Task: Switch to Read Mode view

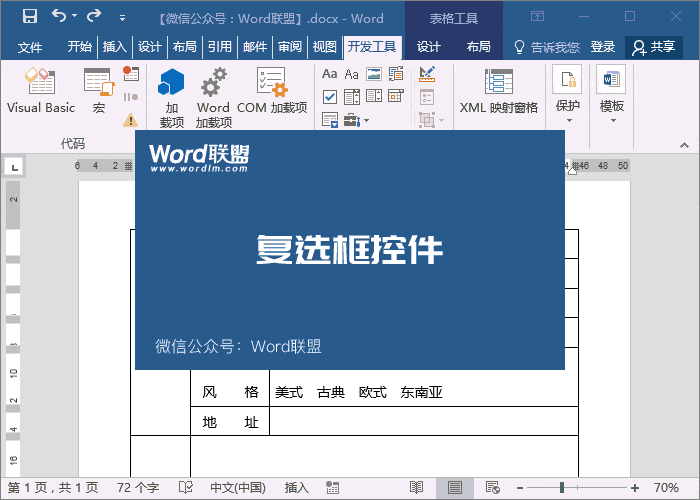Action: [x=416, y=488]
